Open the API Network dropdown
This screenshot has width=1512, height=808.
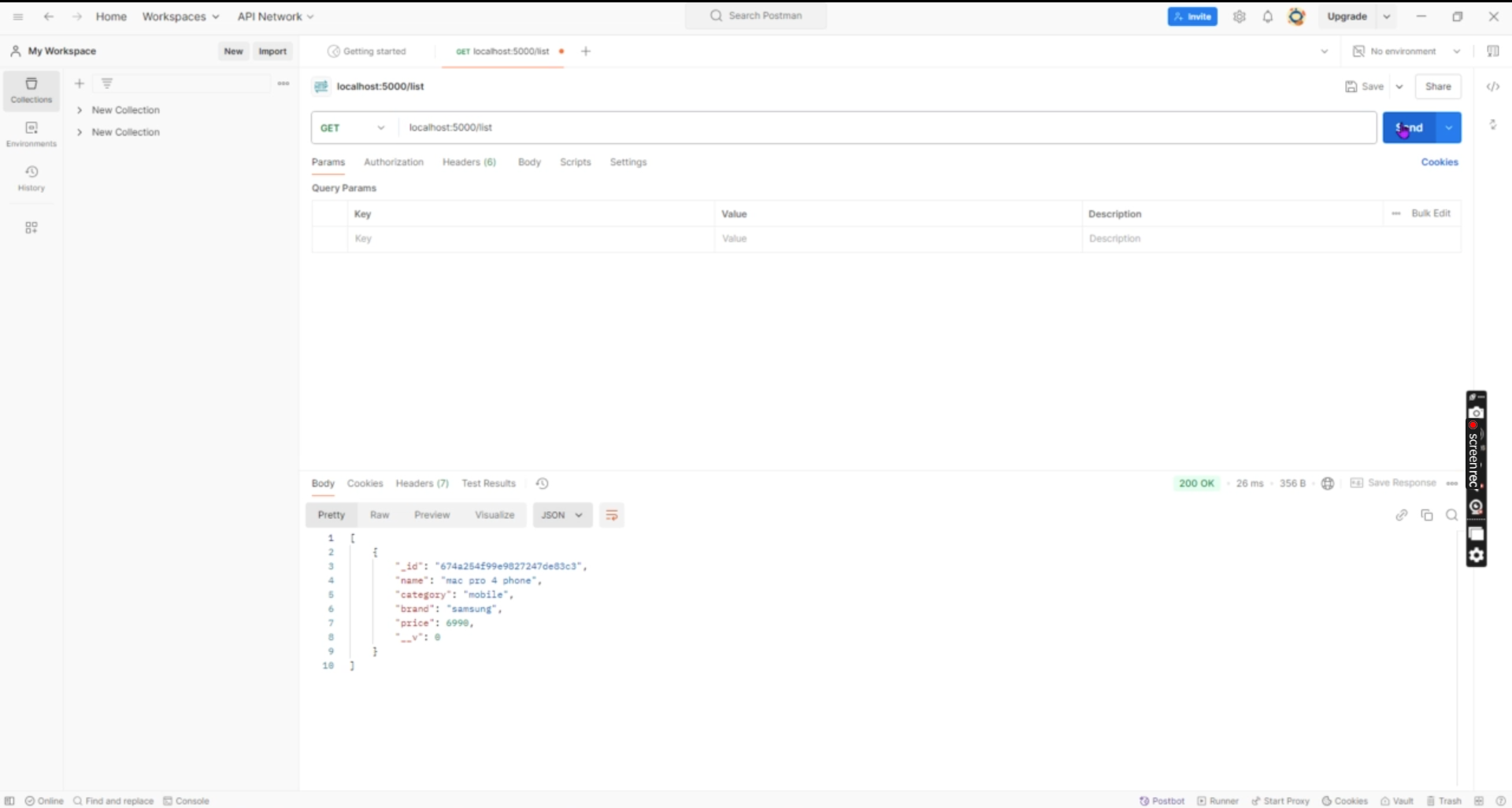pyautogui.click(x=276, y=17)
